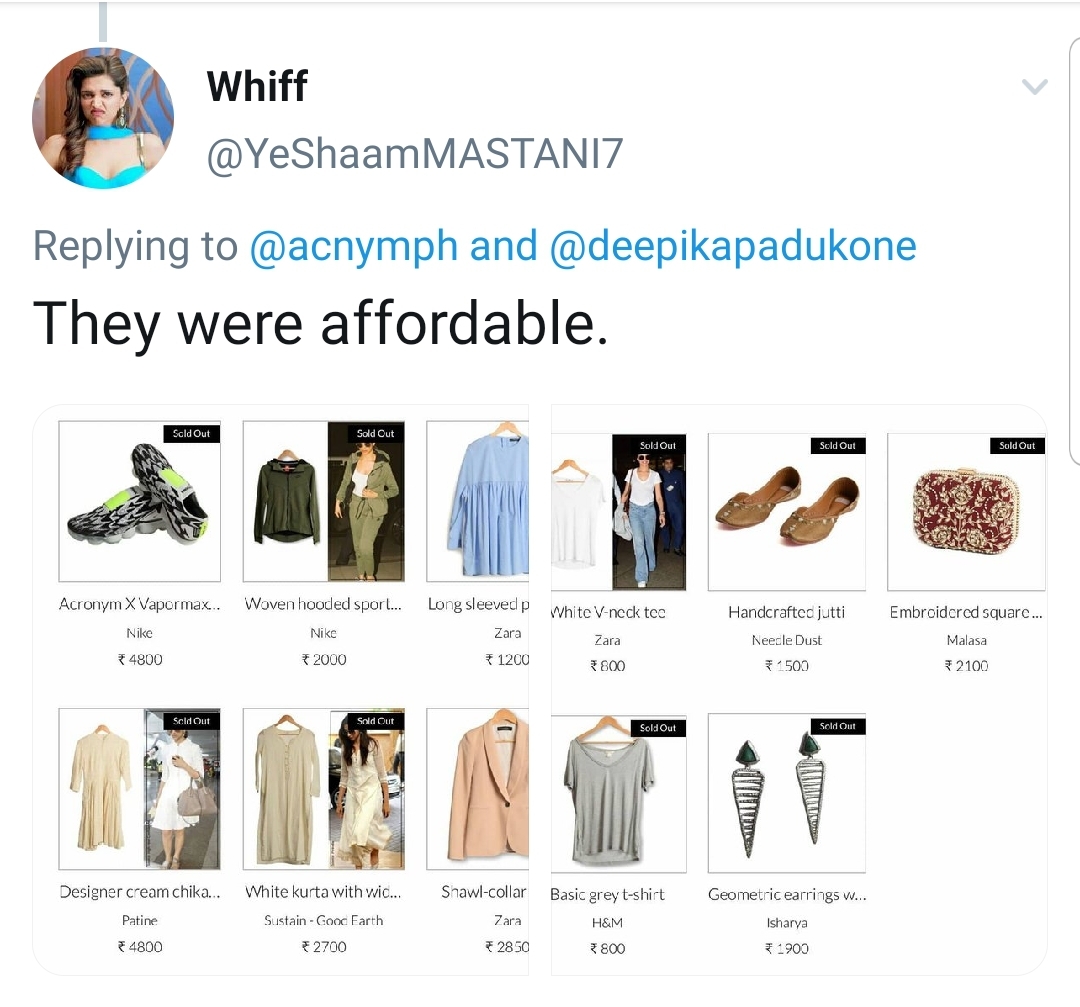Open the tweet options chevron menu
This screenshot has height=1007, width=1080.
click(x=1035, y=87)
